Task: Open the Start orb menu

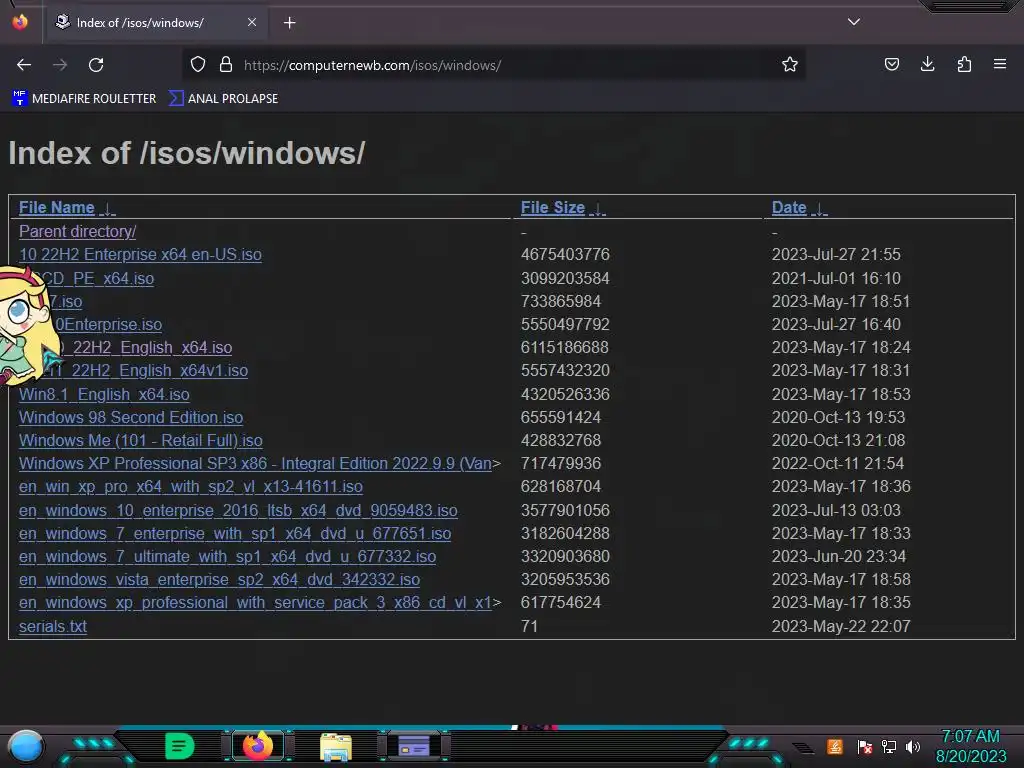Action: click(25, 746)
